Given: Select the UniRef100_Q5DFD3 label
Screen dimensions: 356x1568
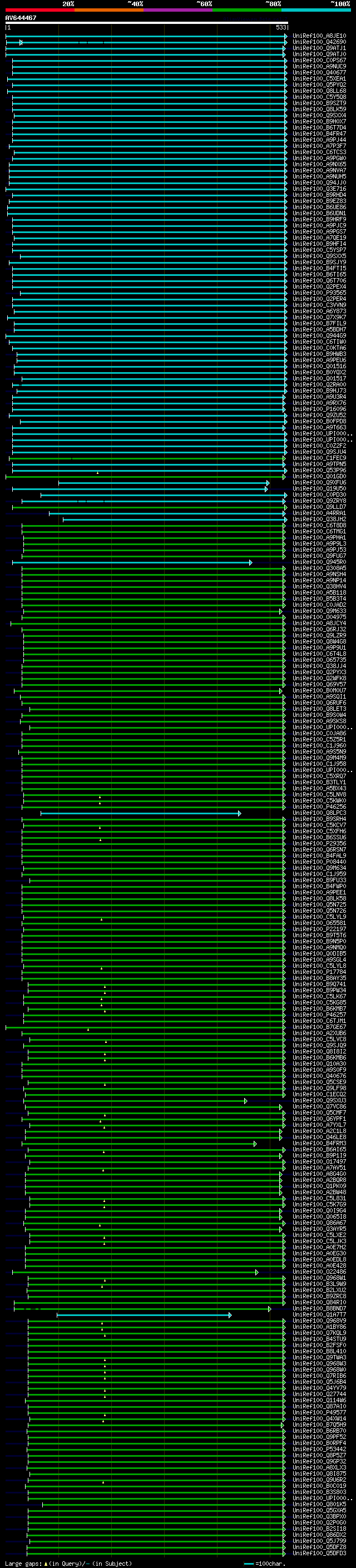Looking at the screenshot, I should [319, 1554].
